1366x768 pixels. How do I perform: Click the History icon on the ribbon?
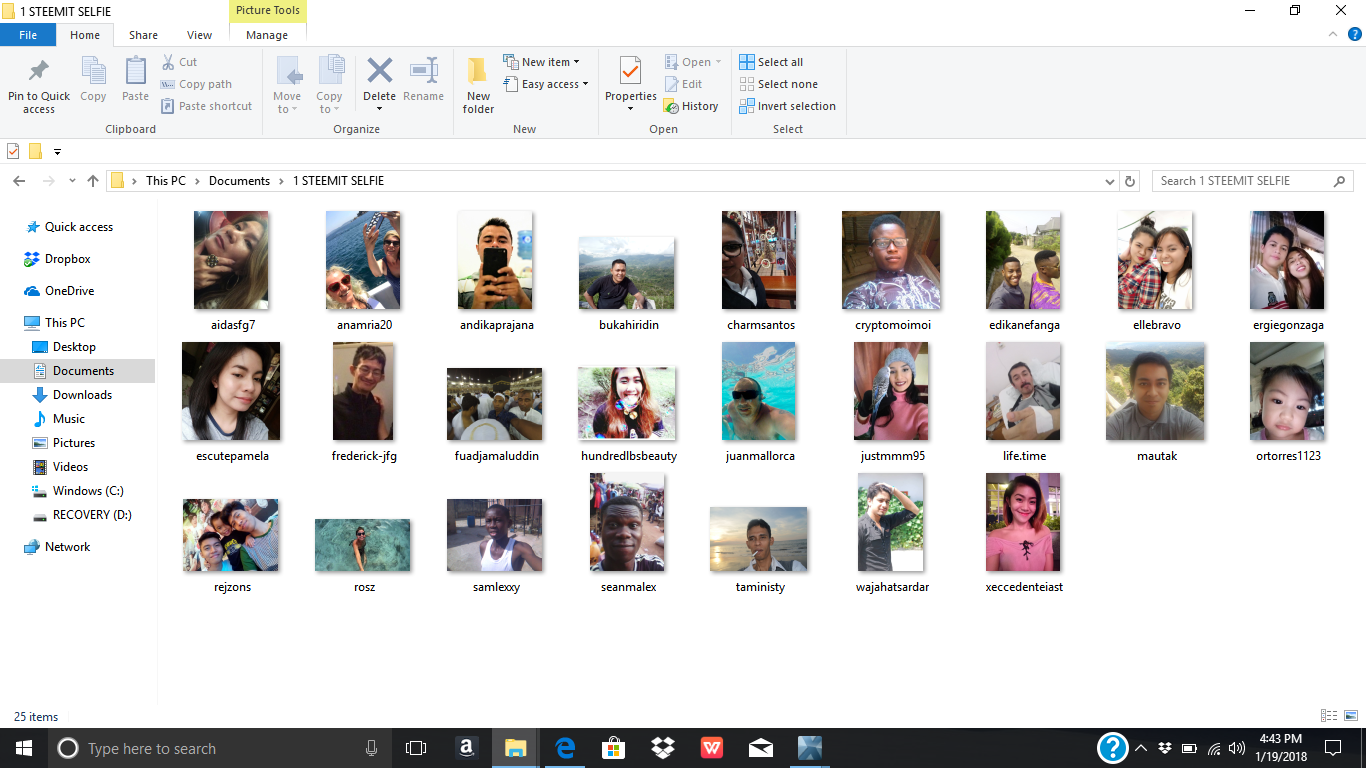click(x=692, y=106)
